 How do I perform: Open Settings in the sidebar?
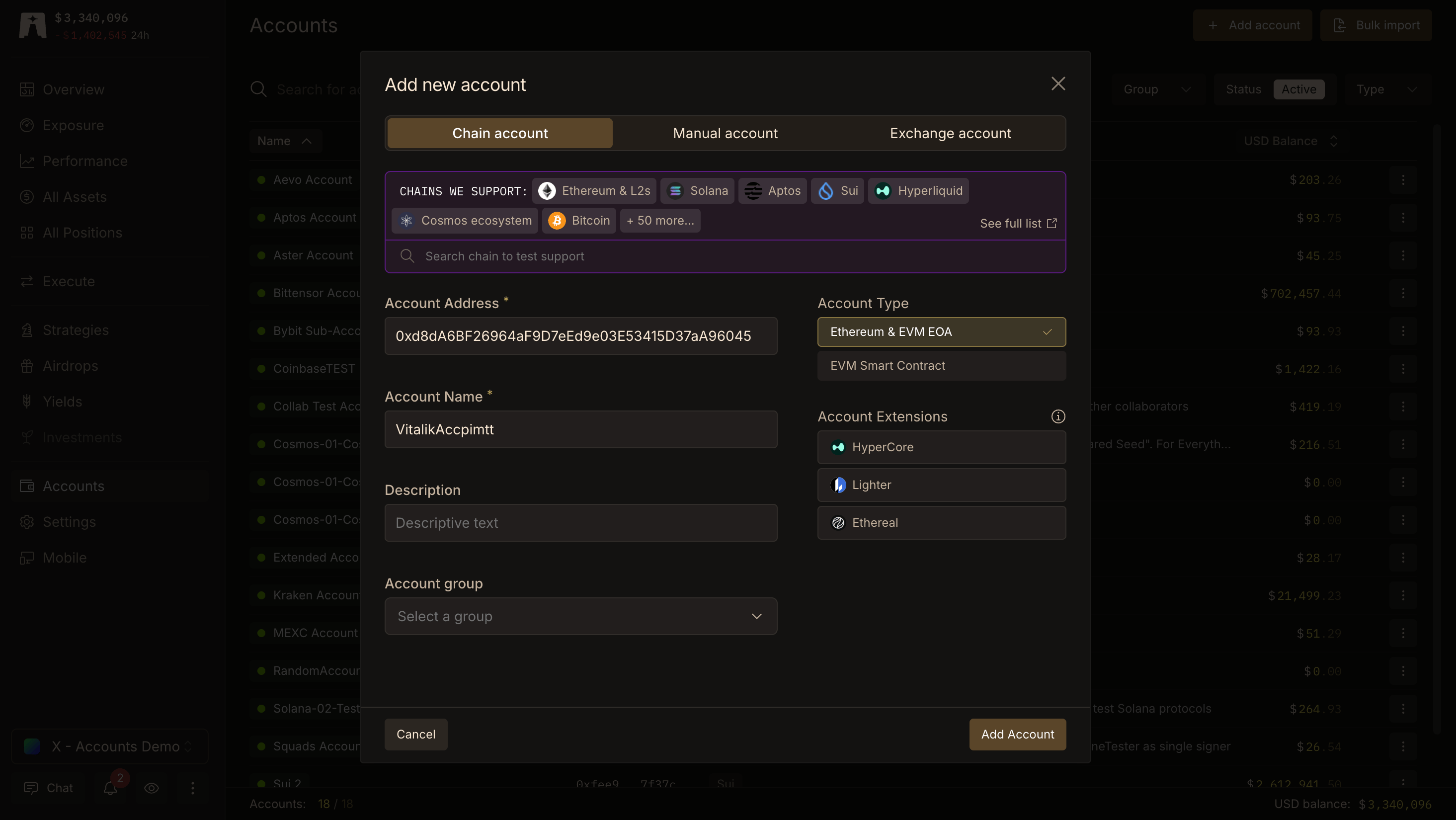click(110, 522)
